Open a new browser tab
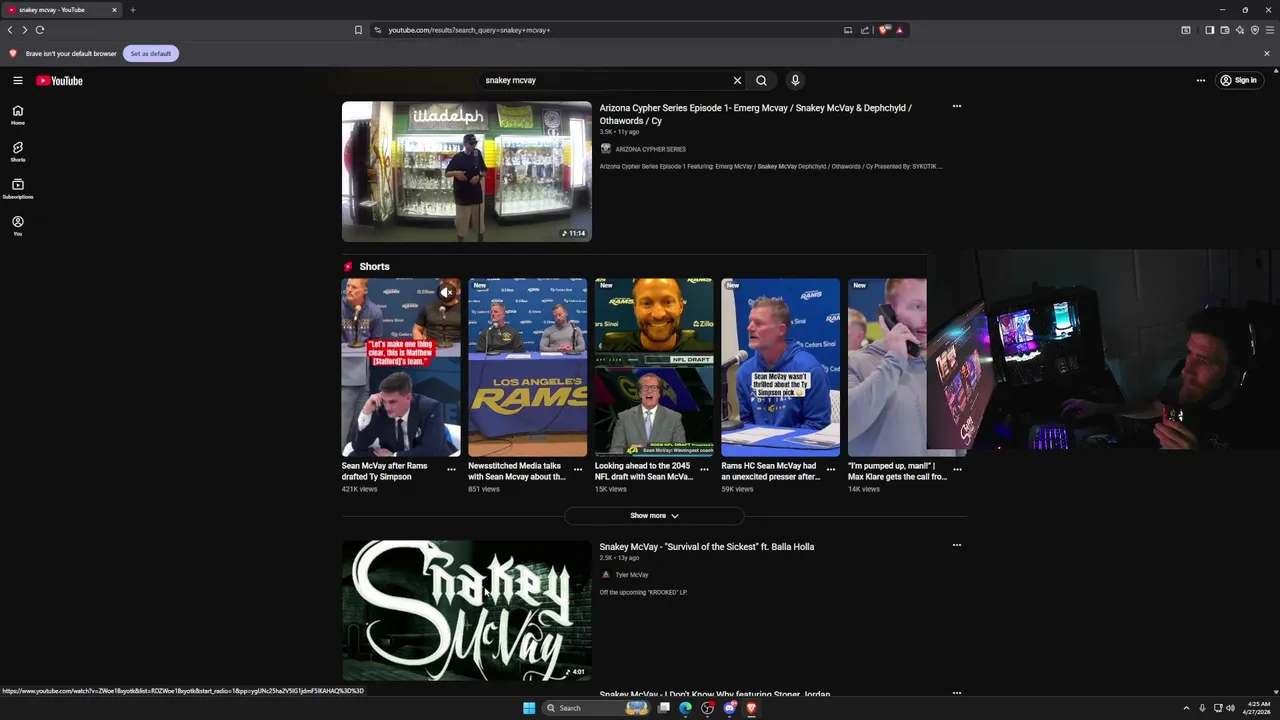Screen dimensions: 1280x720 point(132,10)
